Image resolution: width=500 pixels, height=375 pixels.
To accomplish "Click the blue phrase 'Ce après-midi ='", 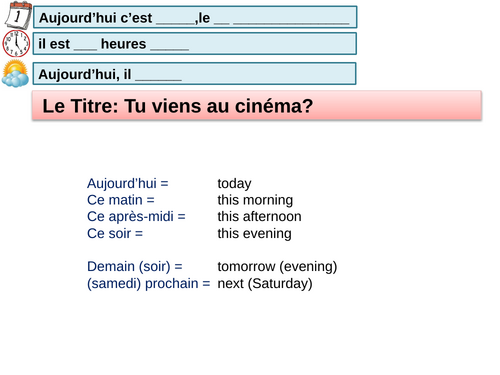I will [136, 217].
